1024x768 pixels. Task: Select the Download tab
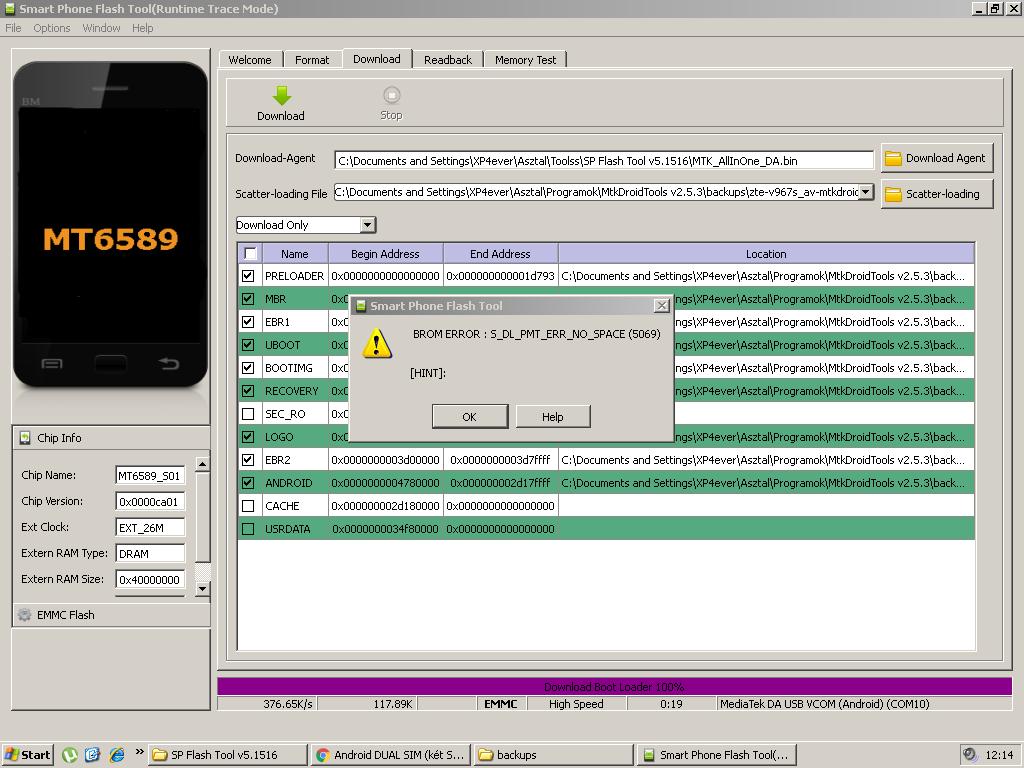(x=377, y=59)
